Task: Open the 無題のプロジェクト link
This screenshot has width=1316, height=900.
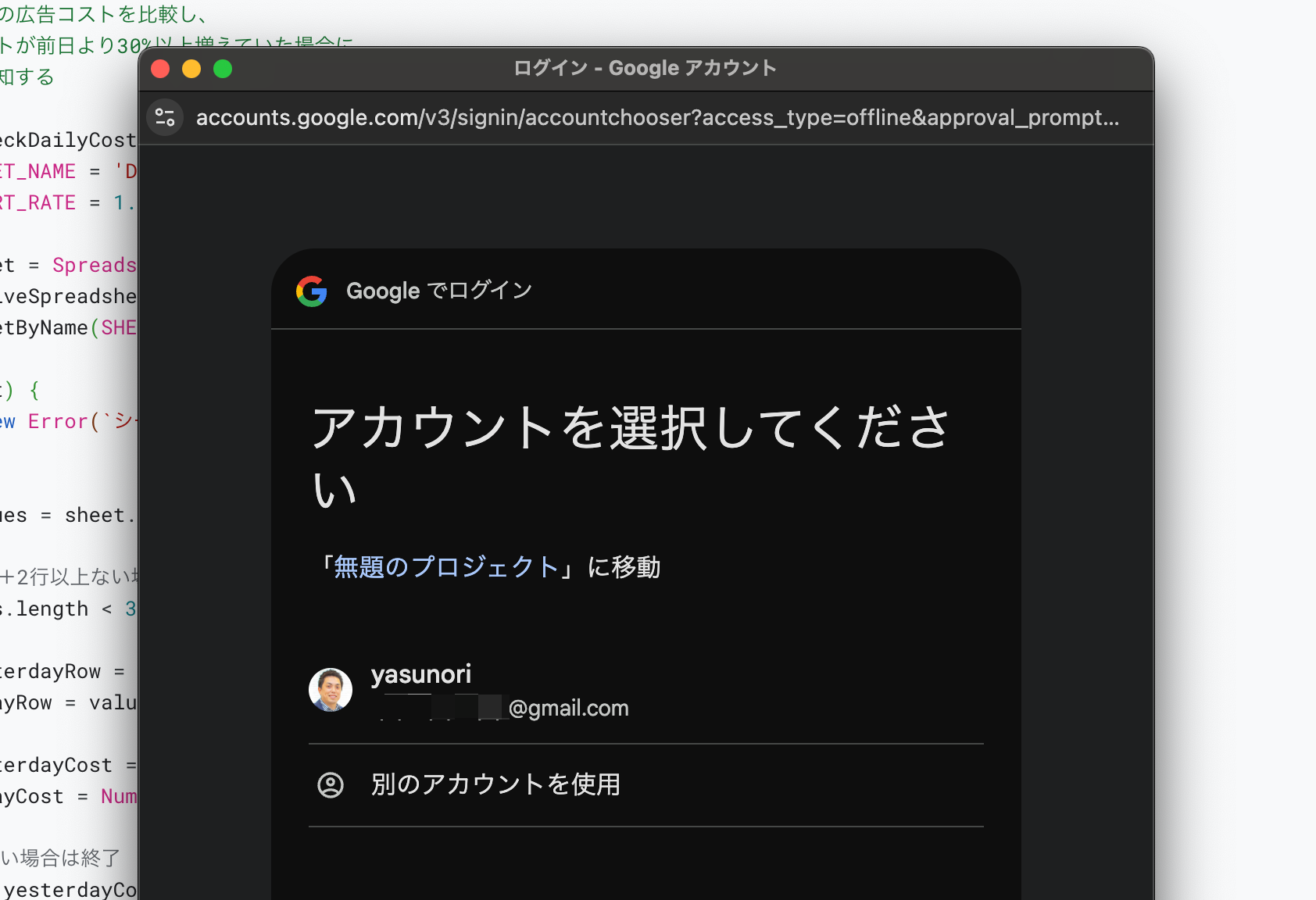Action: pyautogui.click(x=445, y=566)
